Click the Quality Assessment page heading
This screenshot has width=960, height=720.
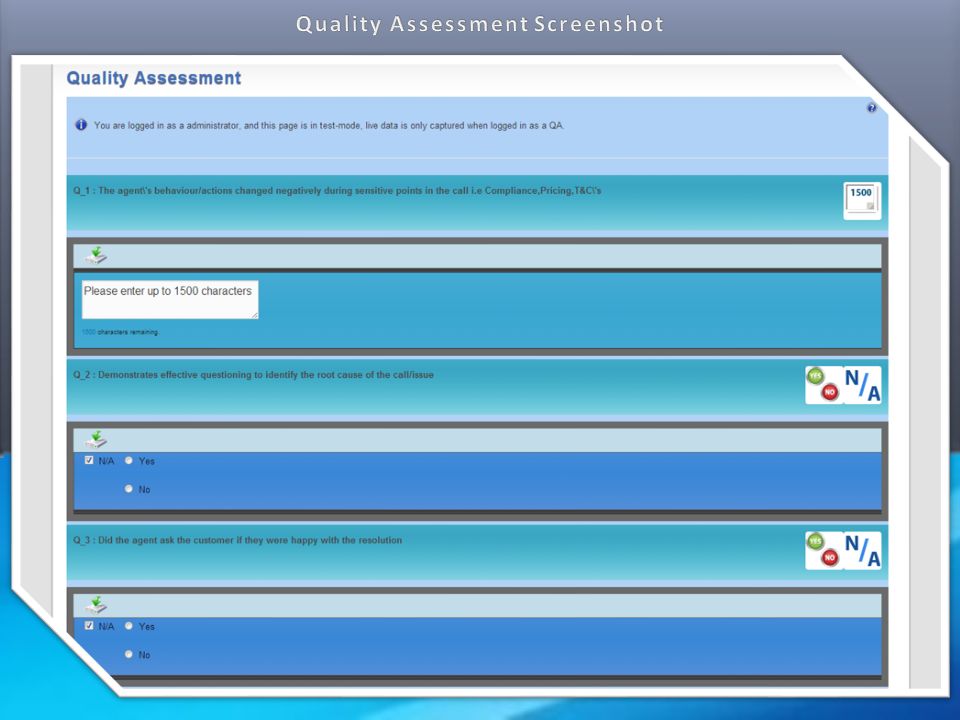[154, 78]
